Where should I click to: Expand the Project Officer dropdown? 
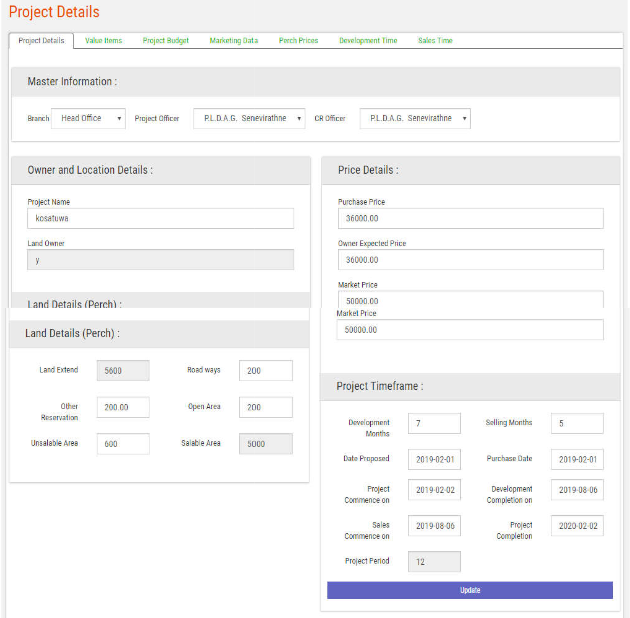249,118
